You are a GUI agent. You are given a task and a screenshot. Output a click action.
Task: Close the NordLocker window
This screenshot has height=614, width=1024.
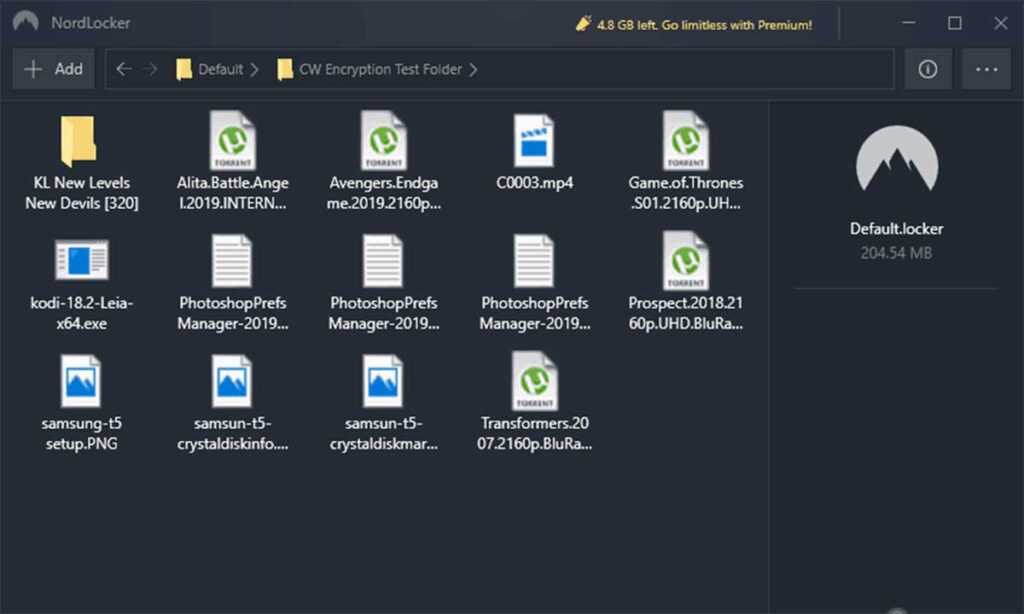pos(1000,23)
